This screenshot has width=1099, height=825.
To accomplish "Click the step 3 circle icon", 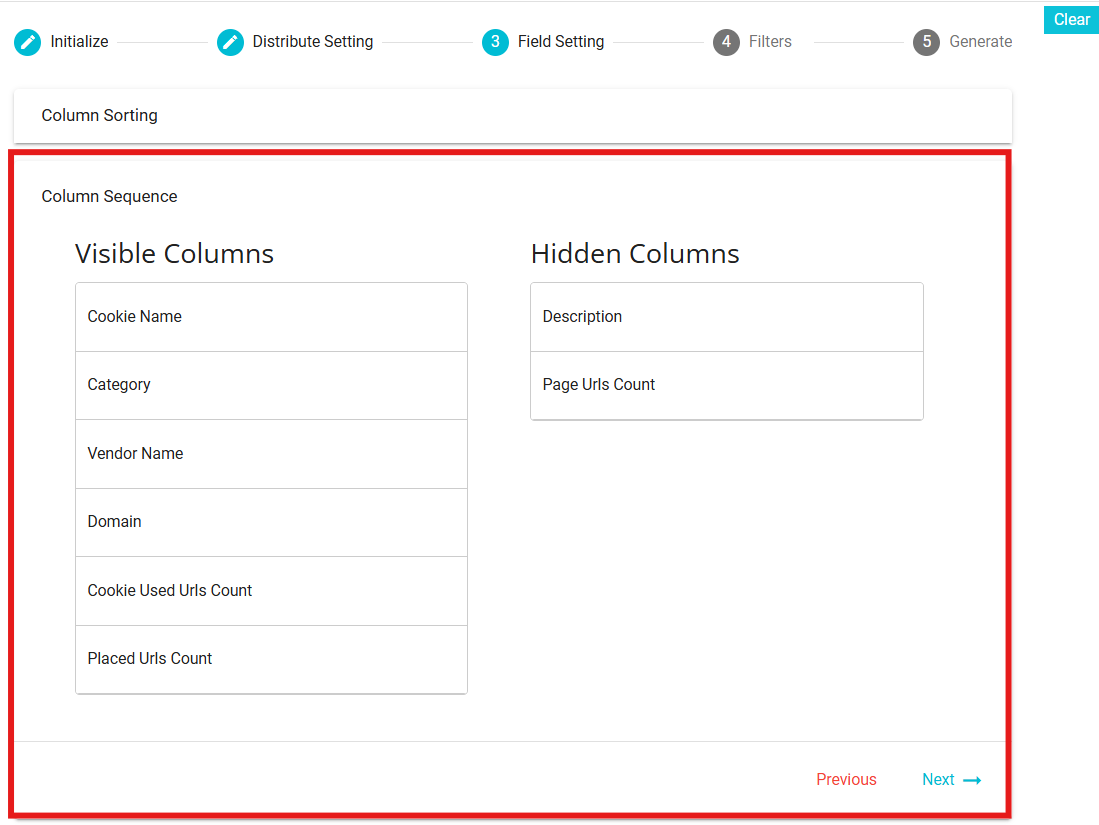I will [x=495, y=42].
